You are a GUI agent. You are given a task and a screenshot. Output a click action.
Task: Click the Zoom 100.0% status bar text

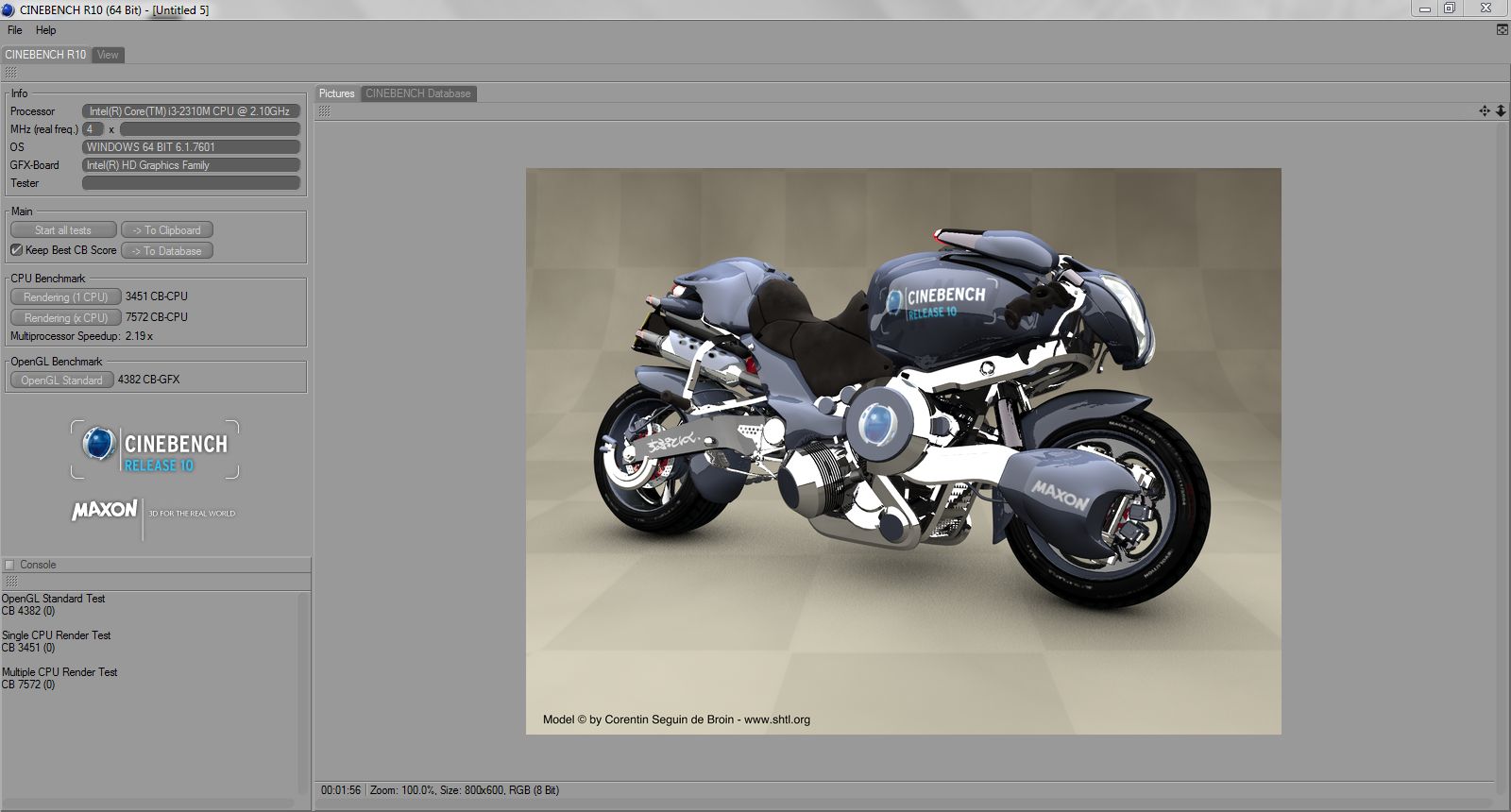(402, 790)
